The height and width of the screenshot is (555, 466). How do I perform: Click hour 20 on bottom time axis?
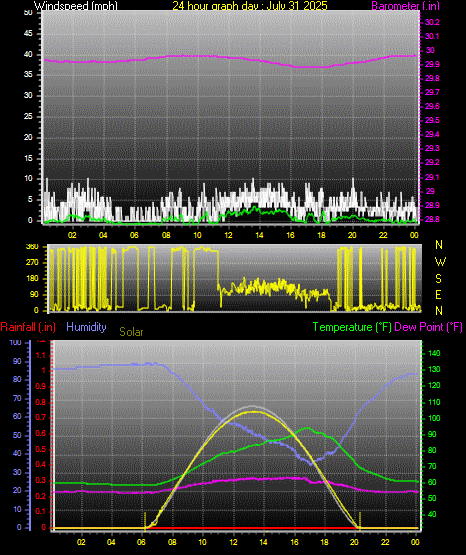[354, 542]
